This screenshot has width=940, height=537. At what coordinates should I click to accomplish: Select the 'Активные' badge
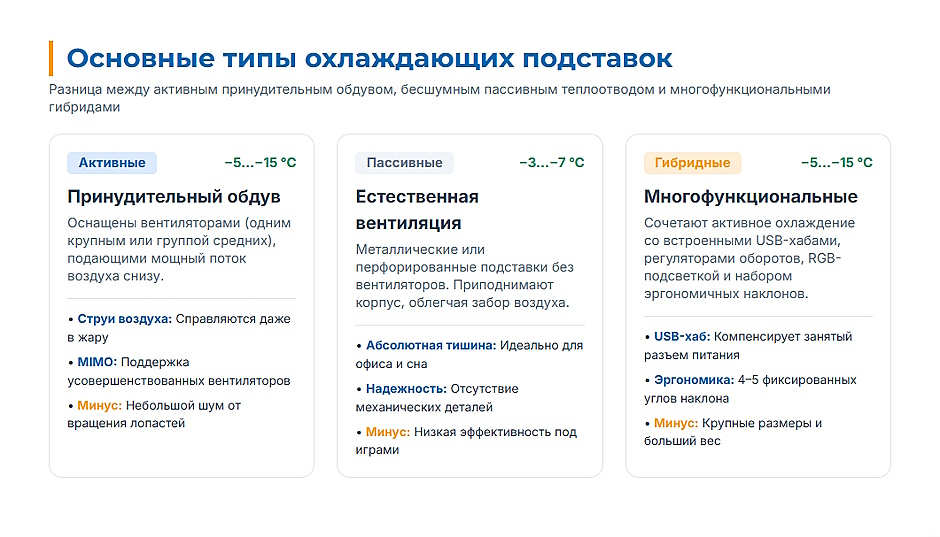[x=112, y=163]
